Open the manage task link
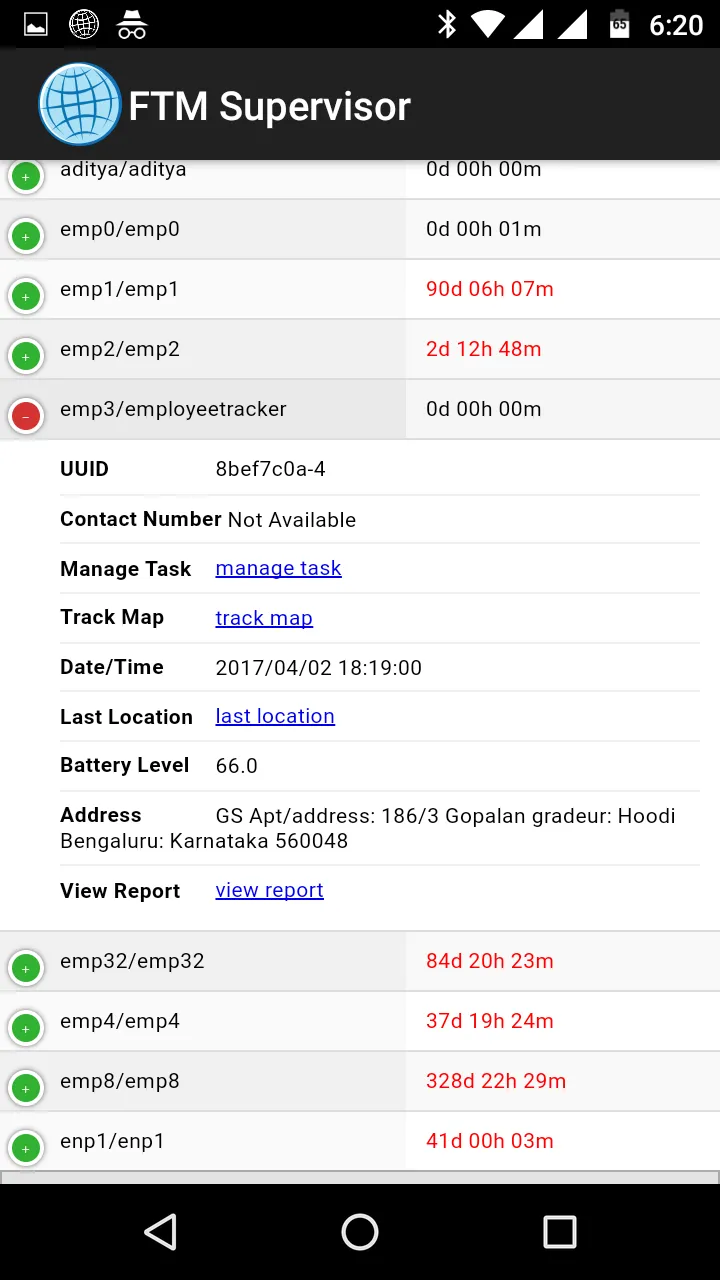The width and height of the screenshot is (720, 1280). click(x=278, y=568)
